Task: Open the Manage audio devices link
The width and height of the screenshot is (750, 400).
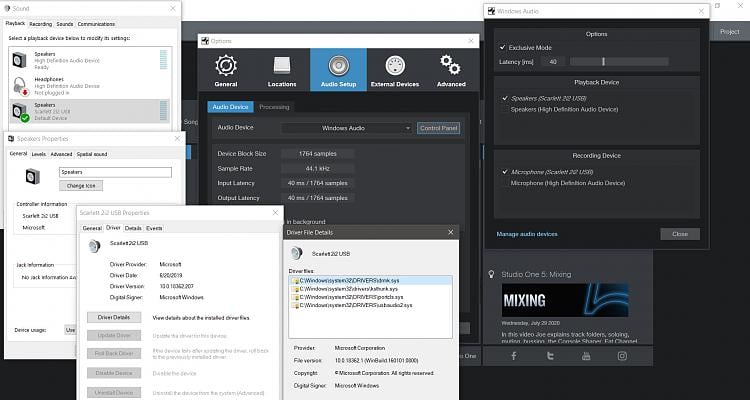Action: [x=527, y=234]
